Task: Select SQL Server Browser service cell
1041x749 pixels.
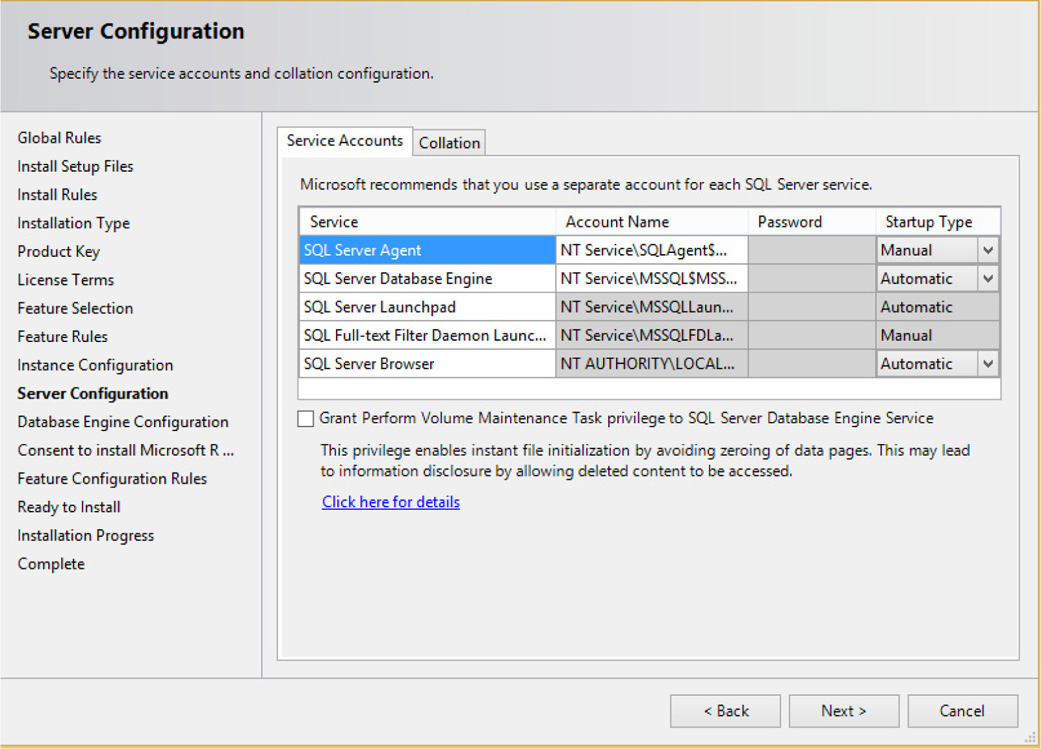Action: (x=428, y=364)
